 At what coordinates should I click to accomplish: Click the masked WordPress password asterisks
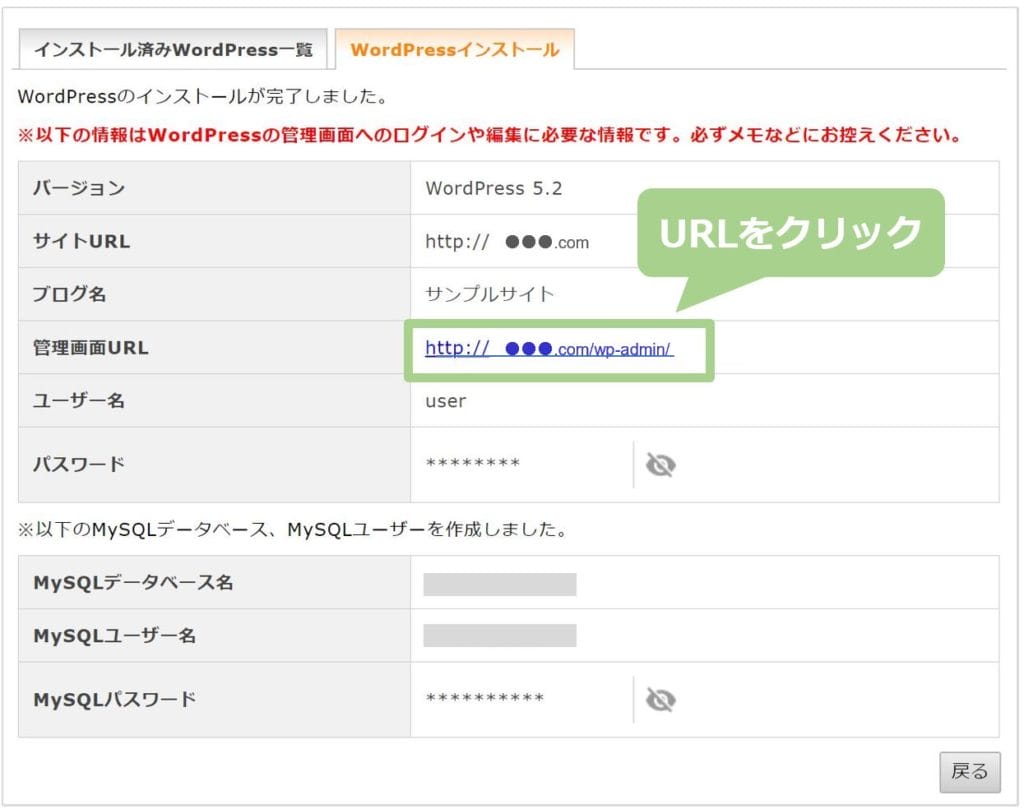click(x=472, y=464)
